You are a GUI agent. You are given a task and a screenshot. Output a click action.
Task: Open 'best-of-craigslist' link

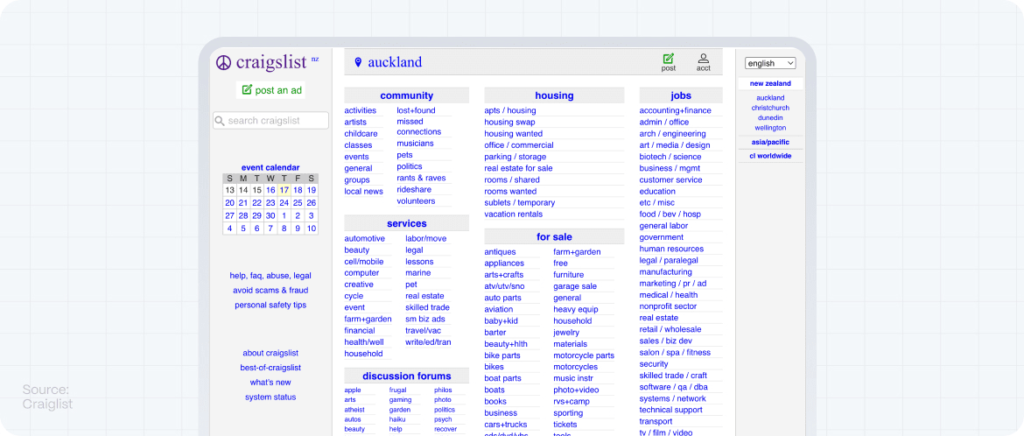(270, 367)
